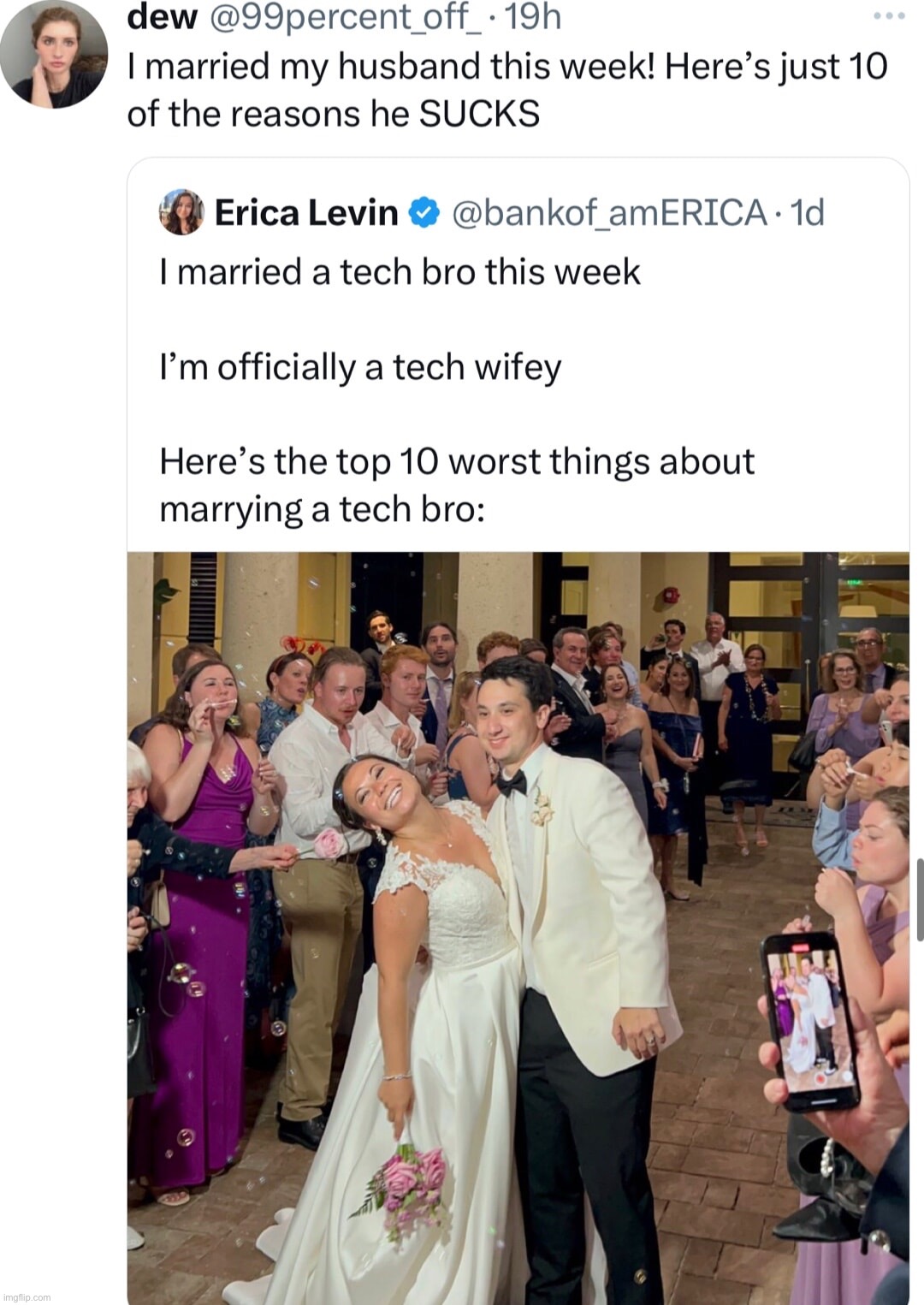Image resolution: width=924 pixels, height=1305 pixels.
Task: Click the 1d timestamp on quoted tweet
Action: tap(808, 213)
